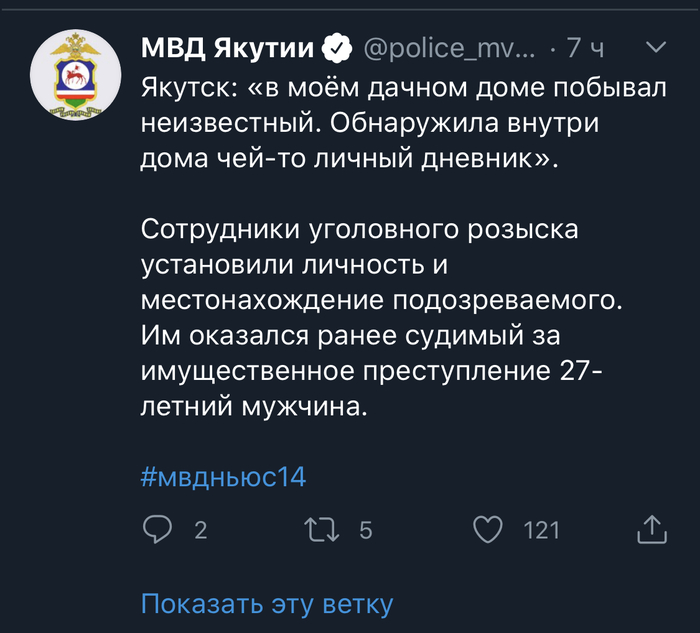The width and height of the screenshot is (700, 633).
Task: Tap the share upload icon
Action: click(x=652, y=529)
